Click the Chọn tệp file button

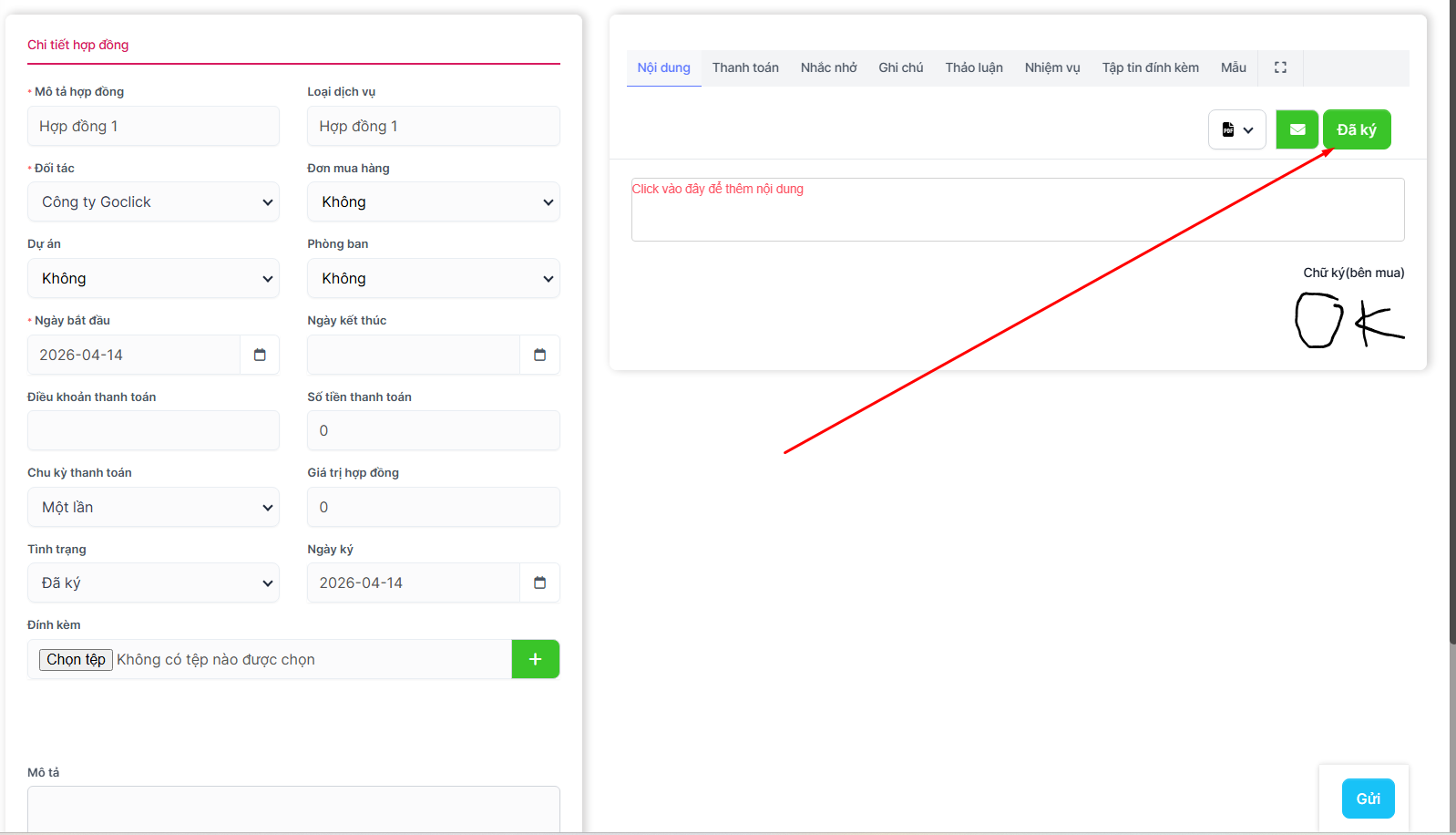click(76, 659)
